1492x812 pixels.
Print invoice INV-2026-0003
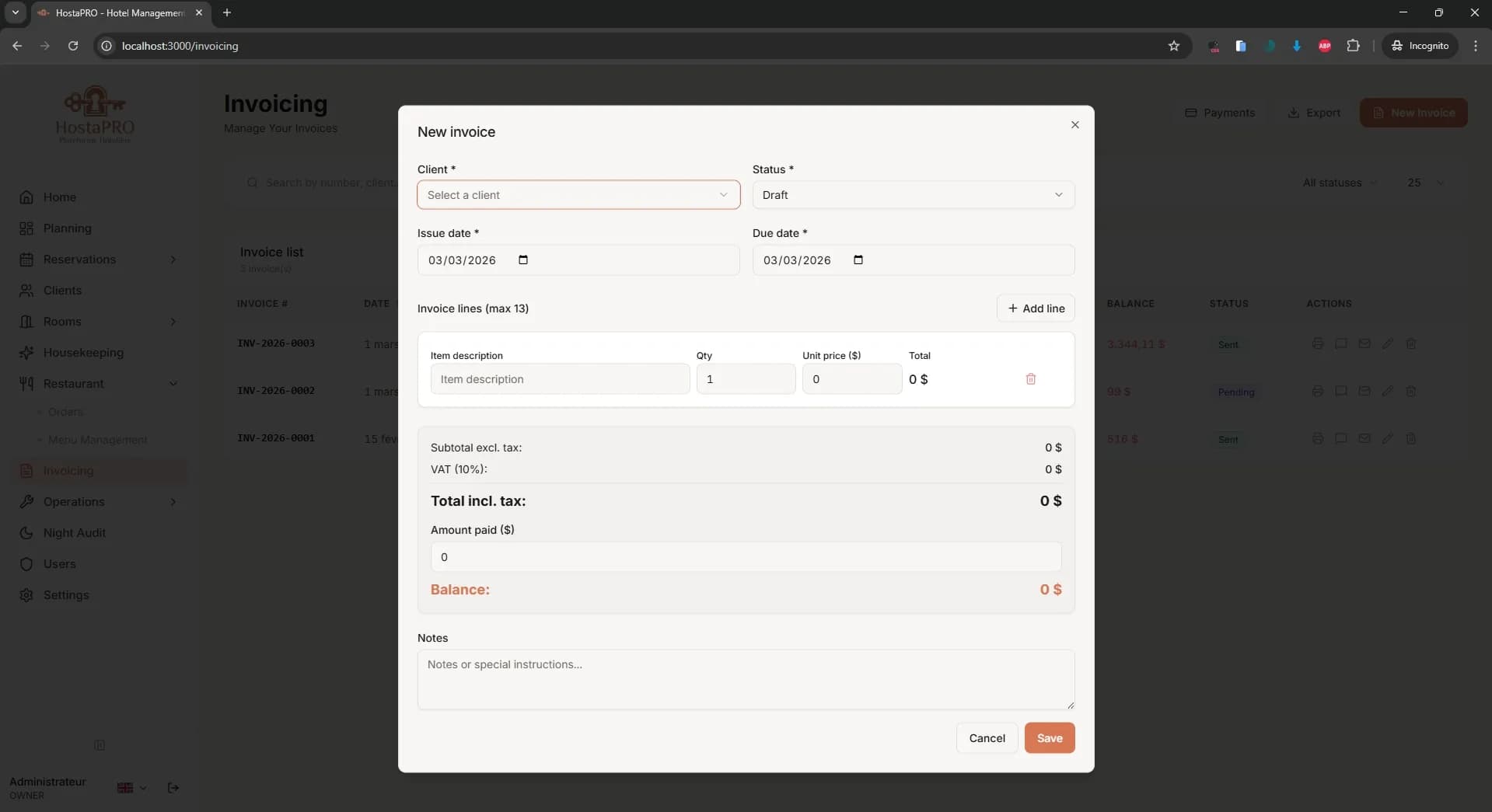coord(1319,344)
